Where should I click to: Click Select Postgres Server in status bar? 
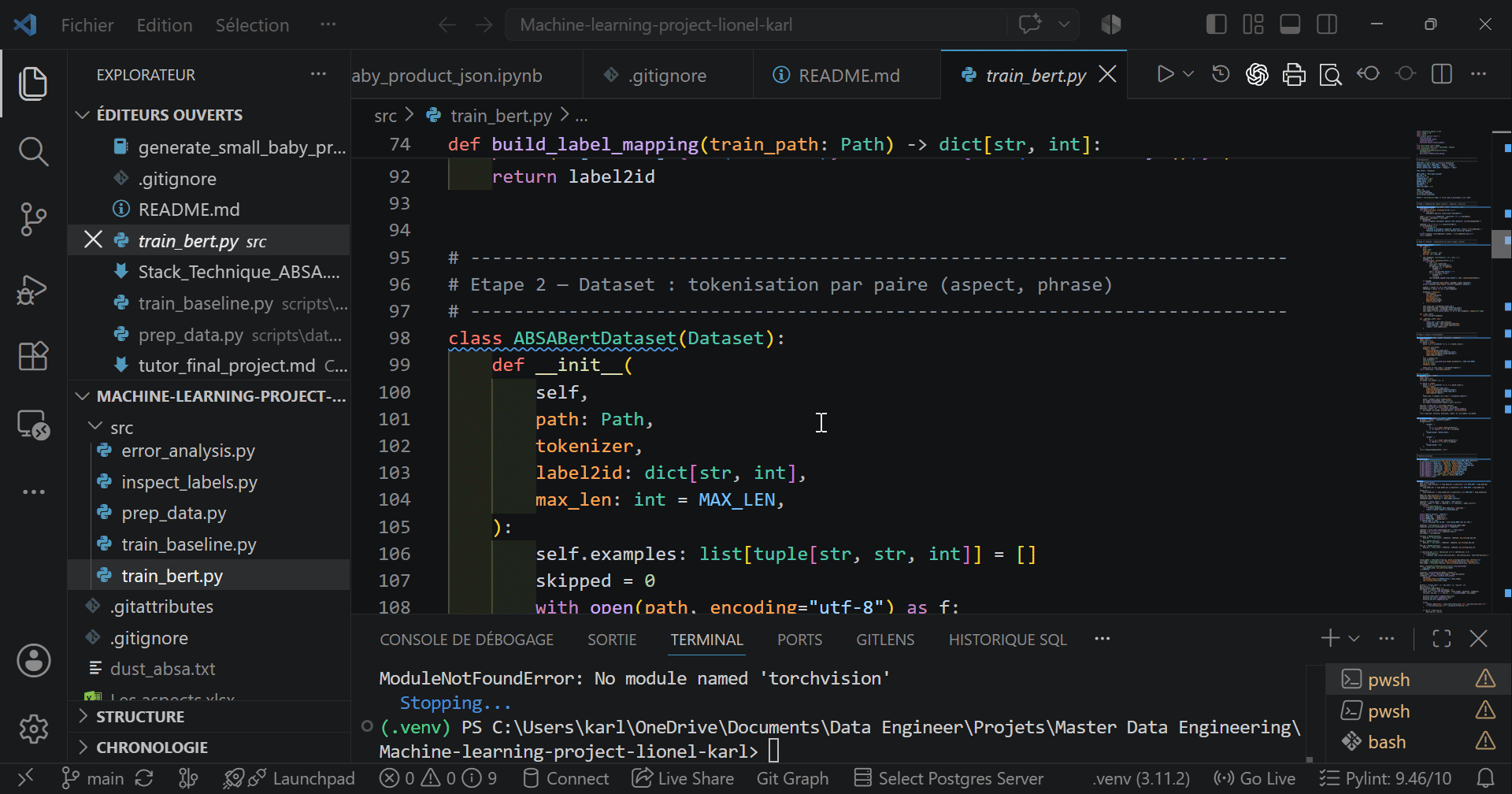[x=949, y=778]
